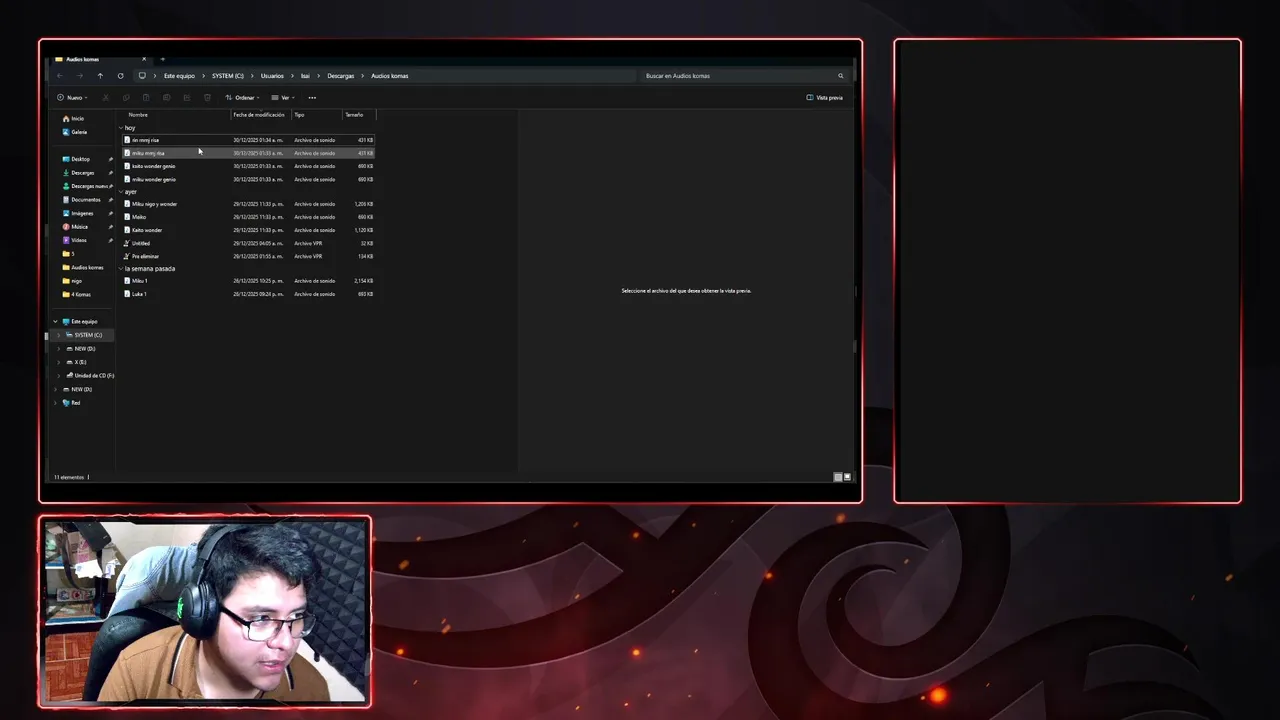Switch to details view icon in status bar

click(x=838, y=477)
